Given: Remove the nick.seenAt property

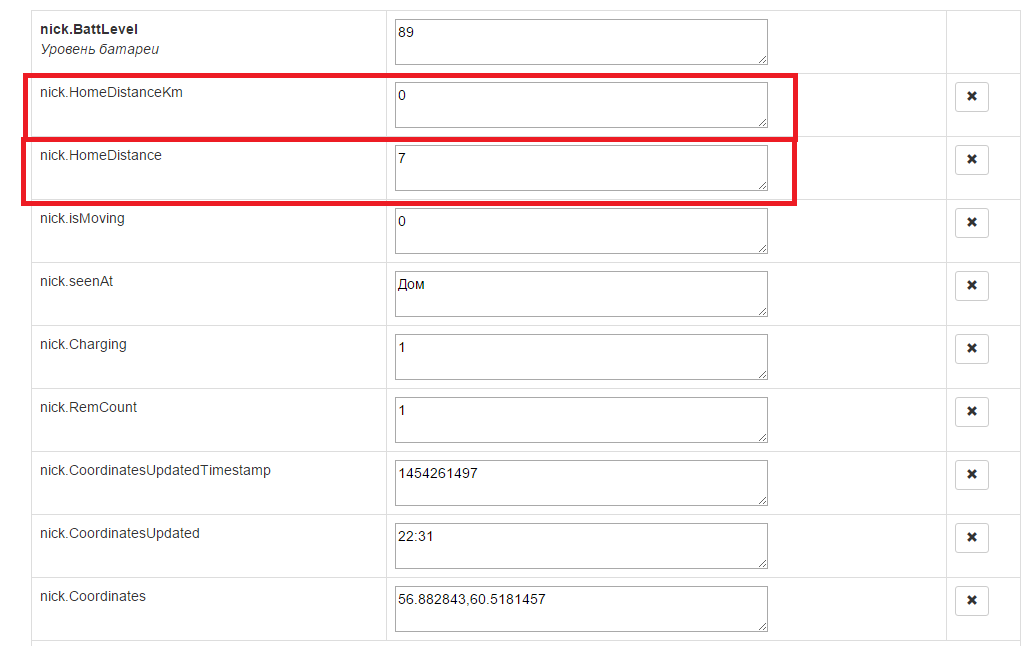Looking at the screenshot, I should pyautogui.click(x=971, y=286).
